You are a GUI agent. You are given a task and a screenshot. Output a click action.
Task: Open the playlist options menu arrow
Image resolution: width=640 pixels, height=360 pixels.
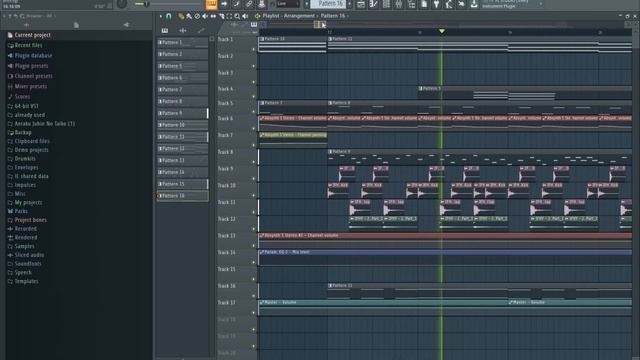[x=160, y=16]
